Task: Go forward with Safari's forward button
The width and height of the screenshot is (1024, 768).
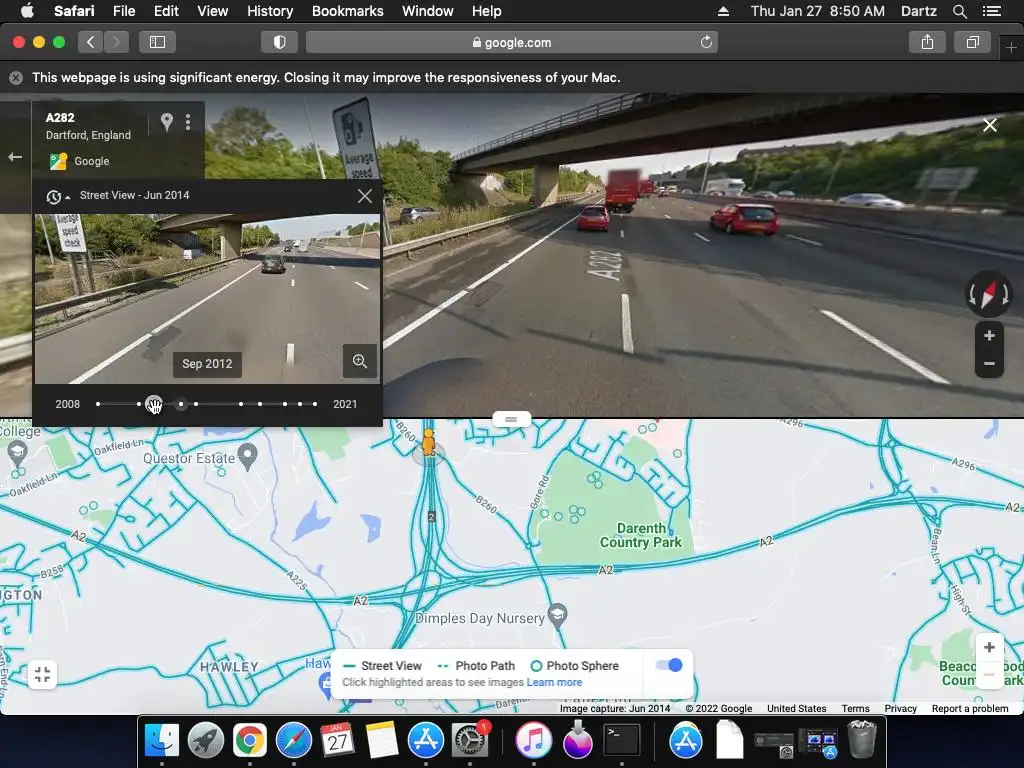Action: (x=116, y=42)
